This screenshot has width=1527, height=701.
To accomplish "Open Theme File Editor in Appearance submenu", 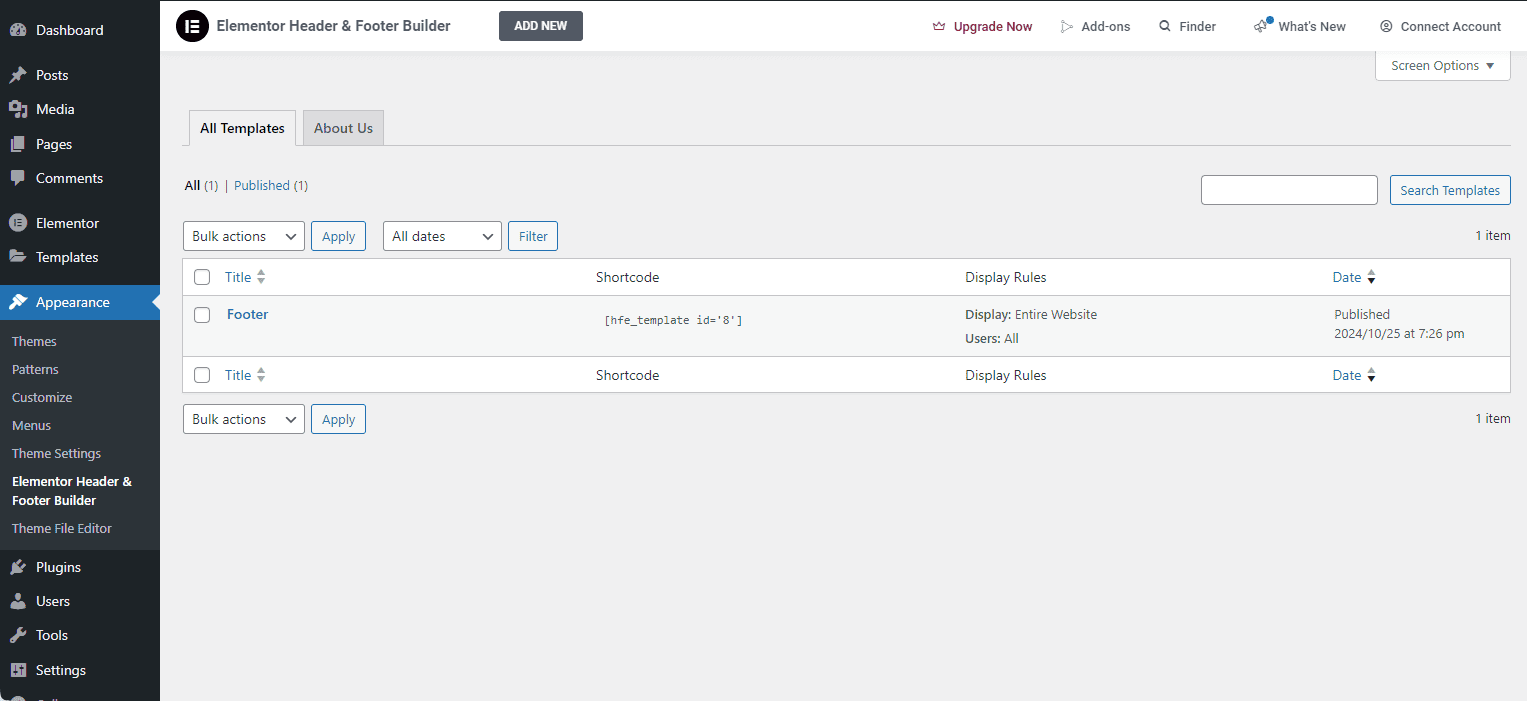I will [62, 528].
